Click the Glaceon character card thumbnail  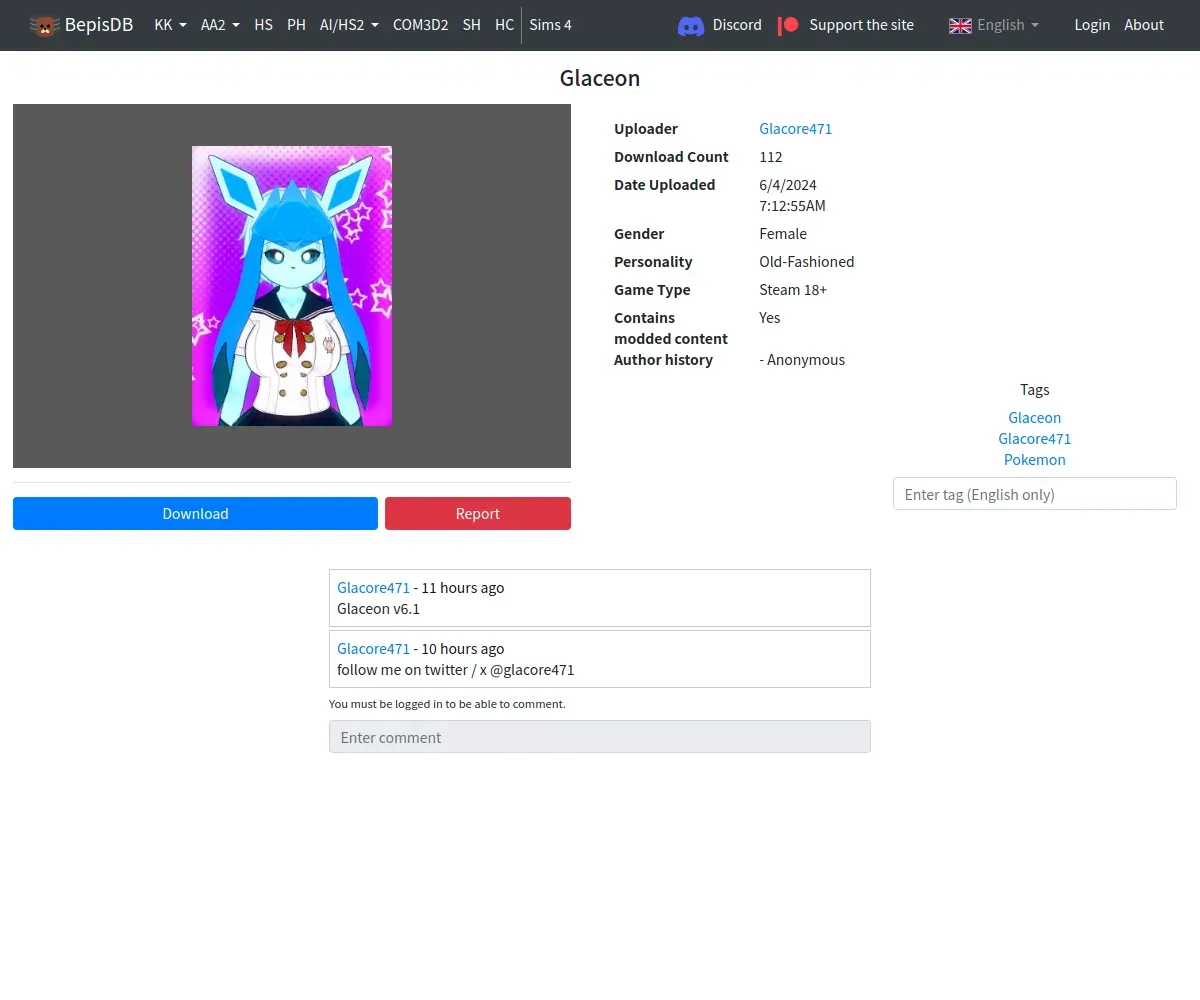click(x=292, y=286)
